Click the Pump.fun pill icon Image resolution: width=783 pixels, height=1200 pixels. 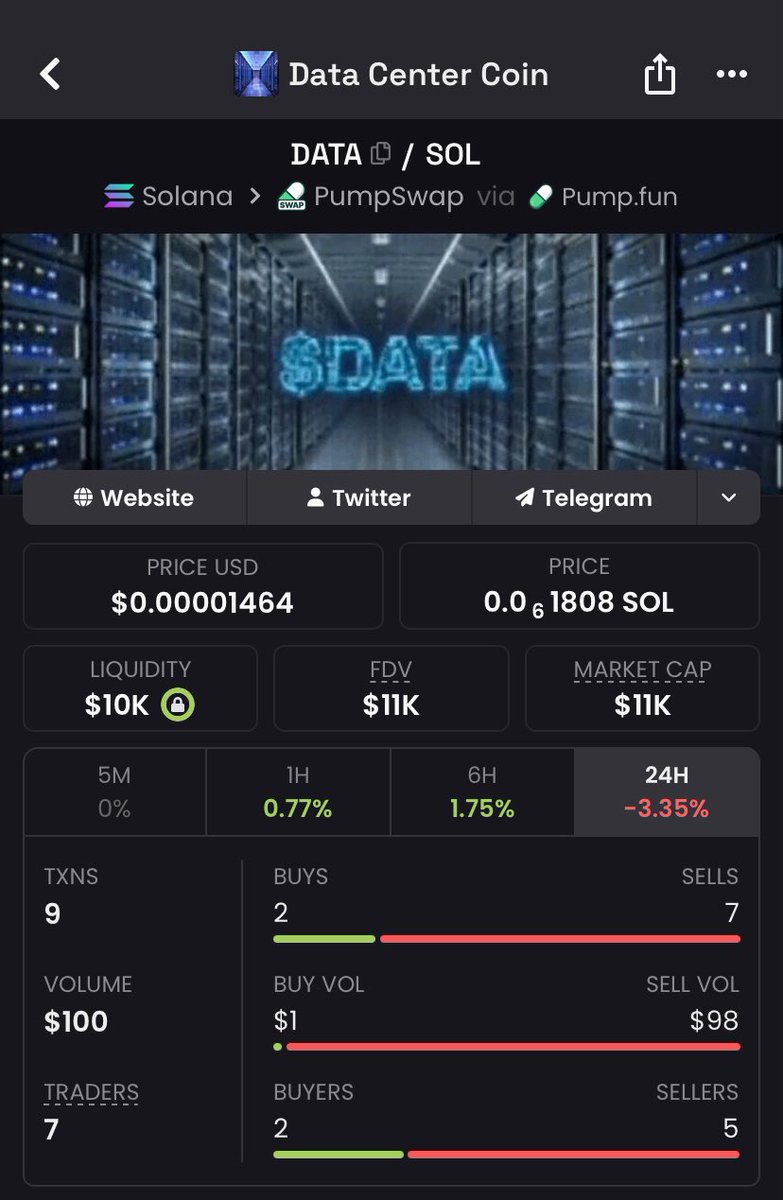point(541,197)
